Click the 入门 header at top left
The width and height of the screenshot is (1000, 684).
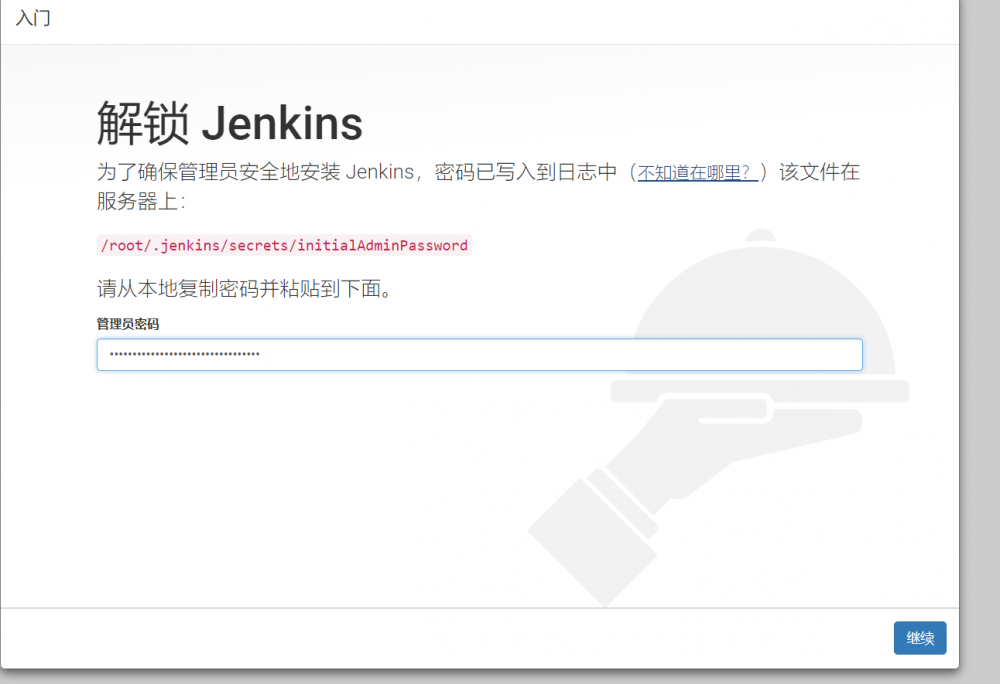pos(33,18)
